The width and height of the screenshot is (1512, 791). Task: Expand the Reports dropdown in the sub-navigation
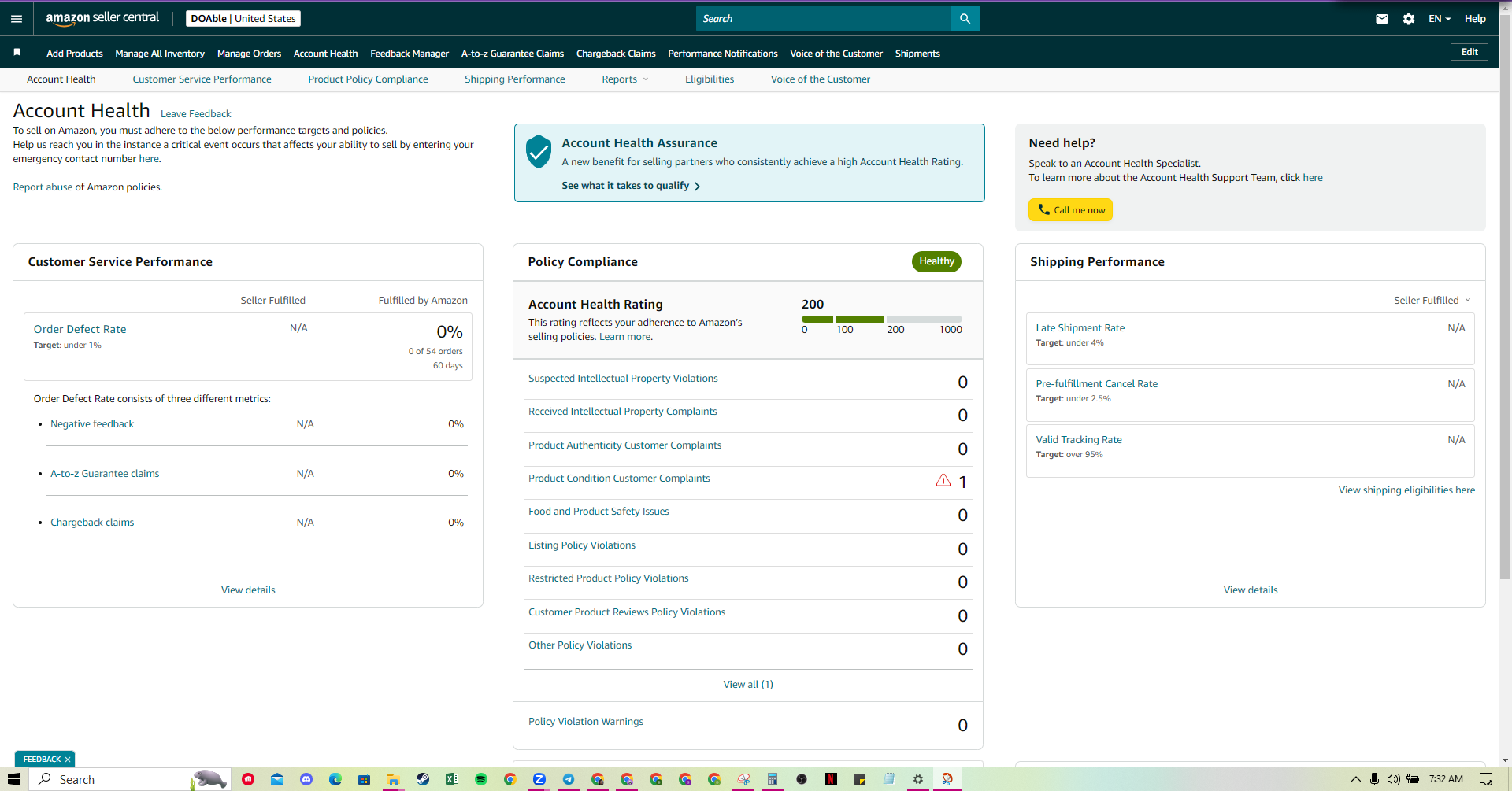[625, 79]
